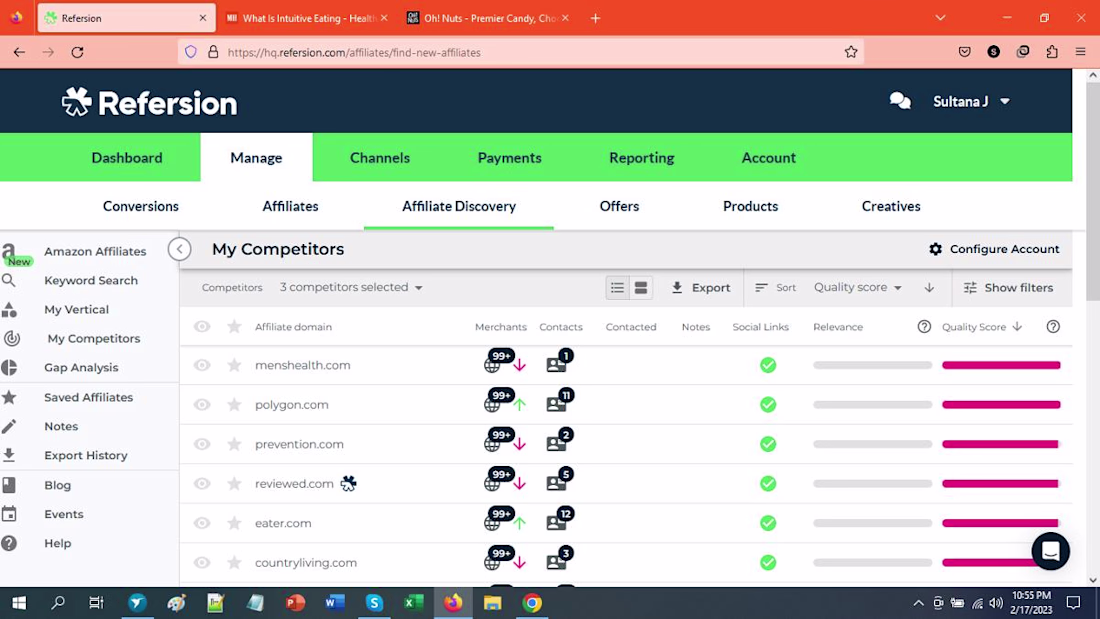Go to Conversions sub-tab
The image size is (1100, 619).
141,206
